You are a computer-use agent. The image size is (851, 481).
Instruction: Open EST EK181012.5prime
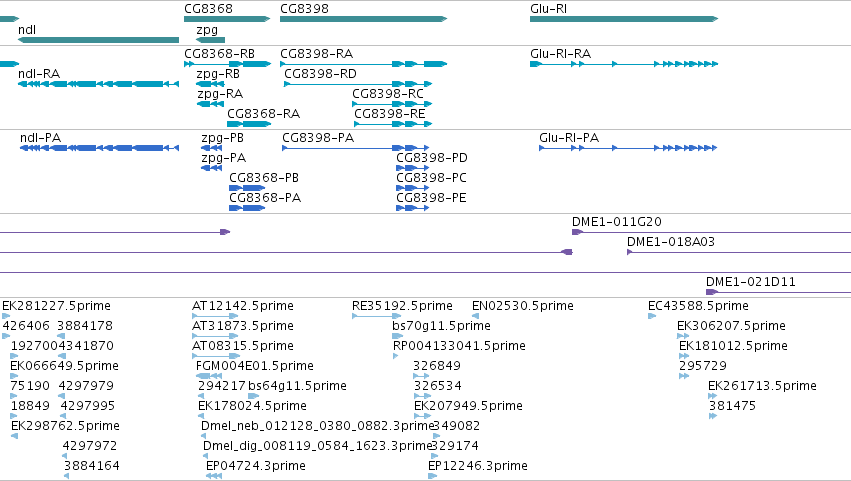[x=733, y=346]
